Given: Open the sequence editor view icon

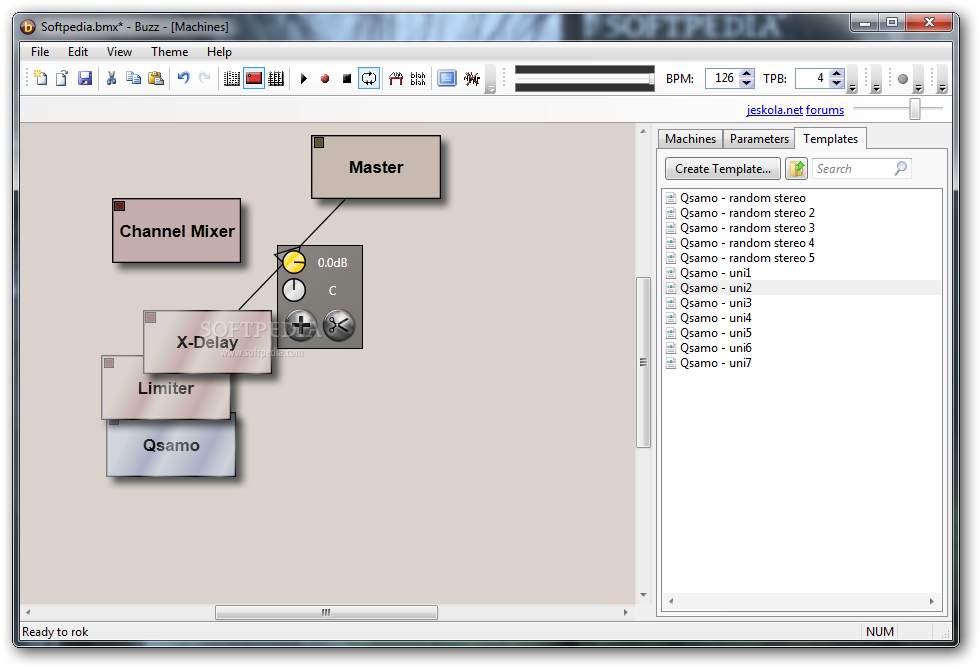Looking at the screenshot, I should 276,78.
